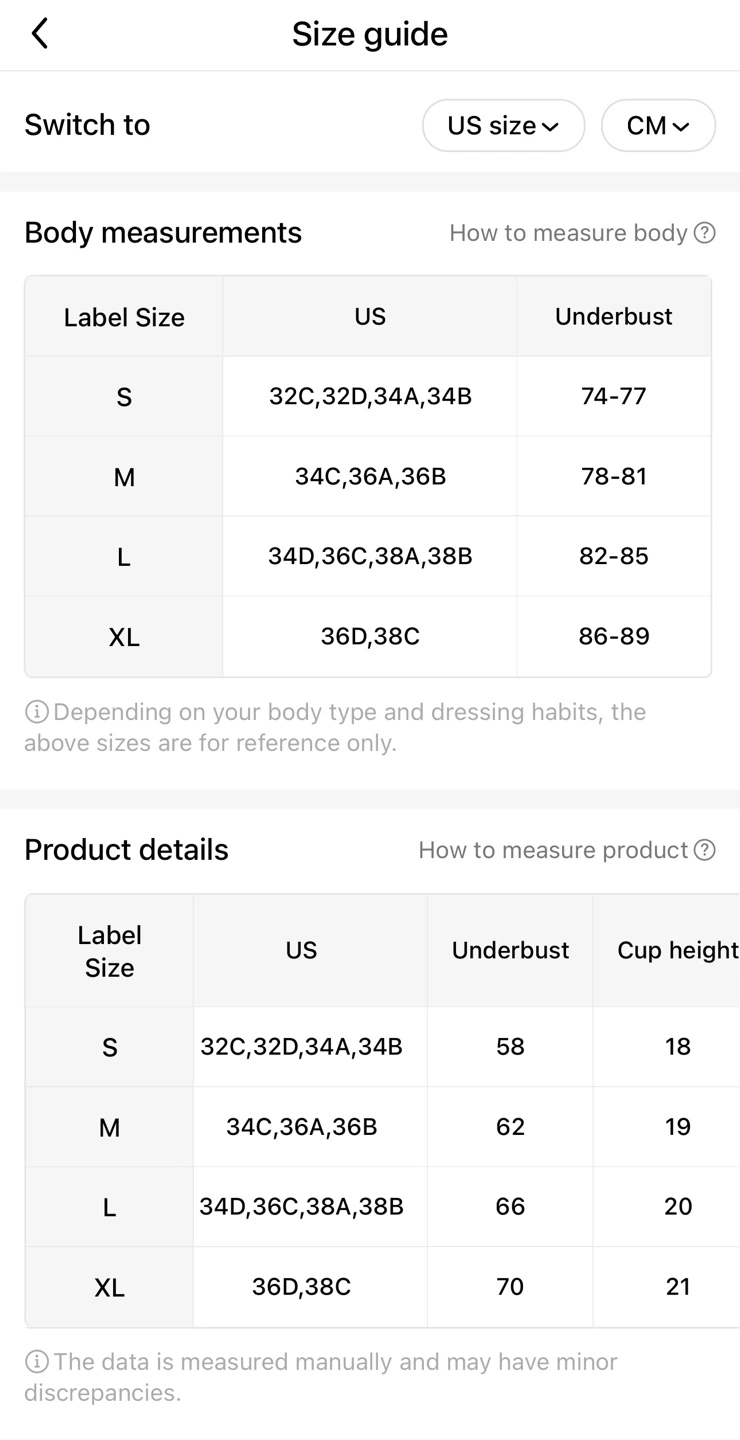The image size is (740, 1440).
Task: Tap the info icon before manual measurement note
Action: (36, 1362)
